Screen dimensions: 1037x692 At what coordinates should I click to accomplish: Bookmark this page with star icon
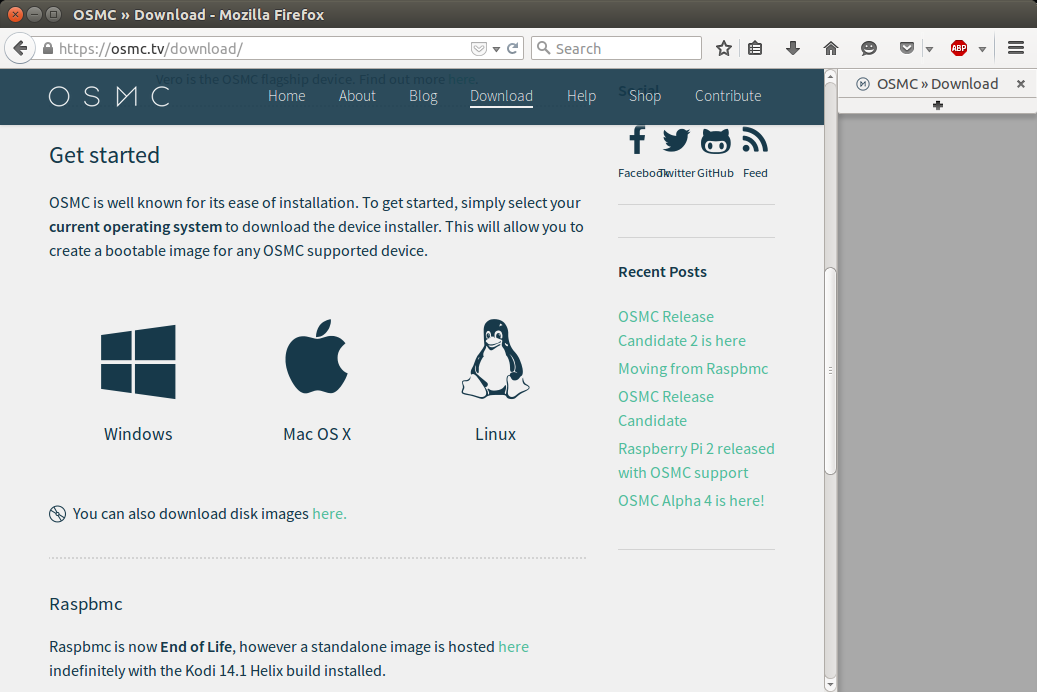724,48
